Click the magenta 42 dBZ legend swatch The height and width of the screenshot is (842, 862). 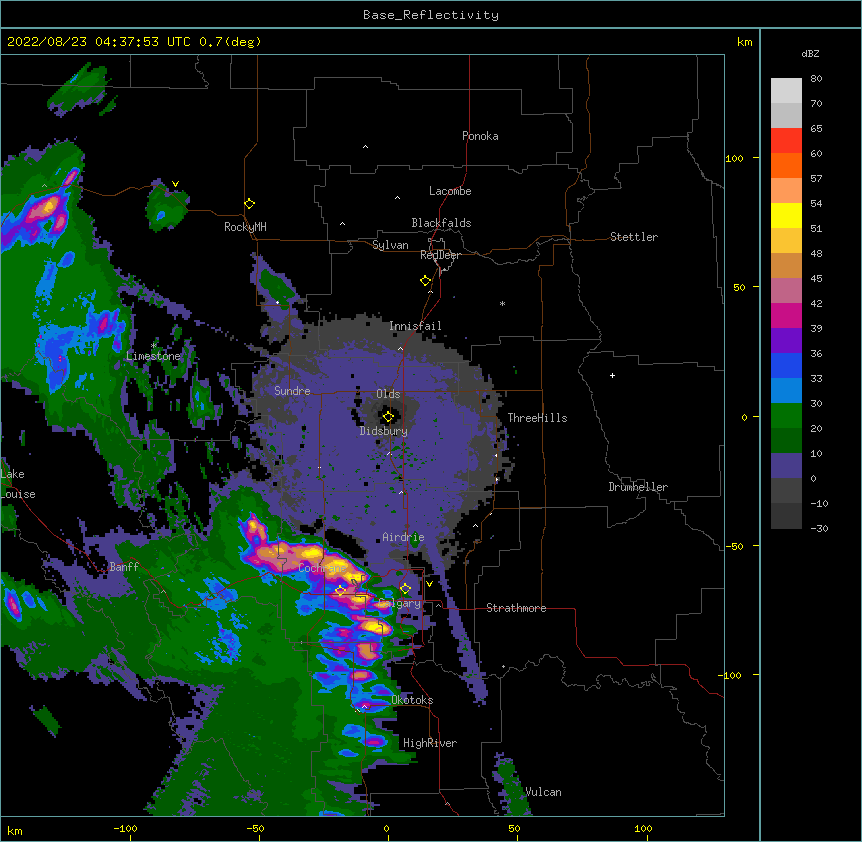786,315
